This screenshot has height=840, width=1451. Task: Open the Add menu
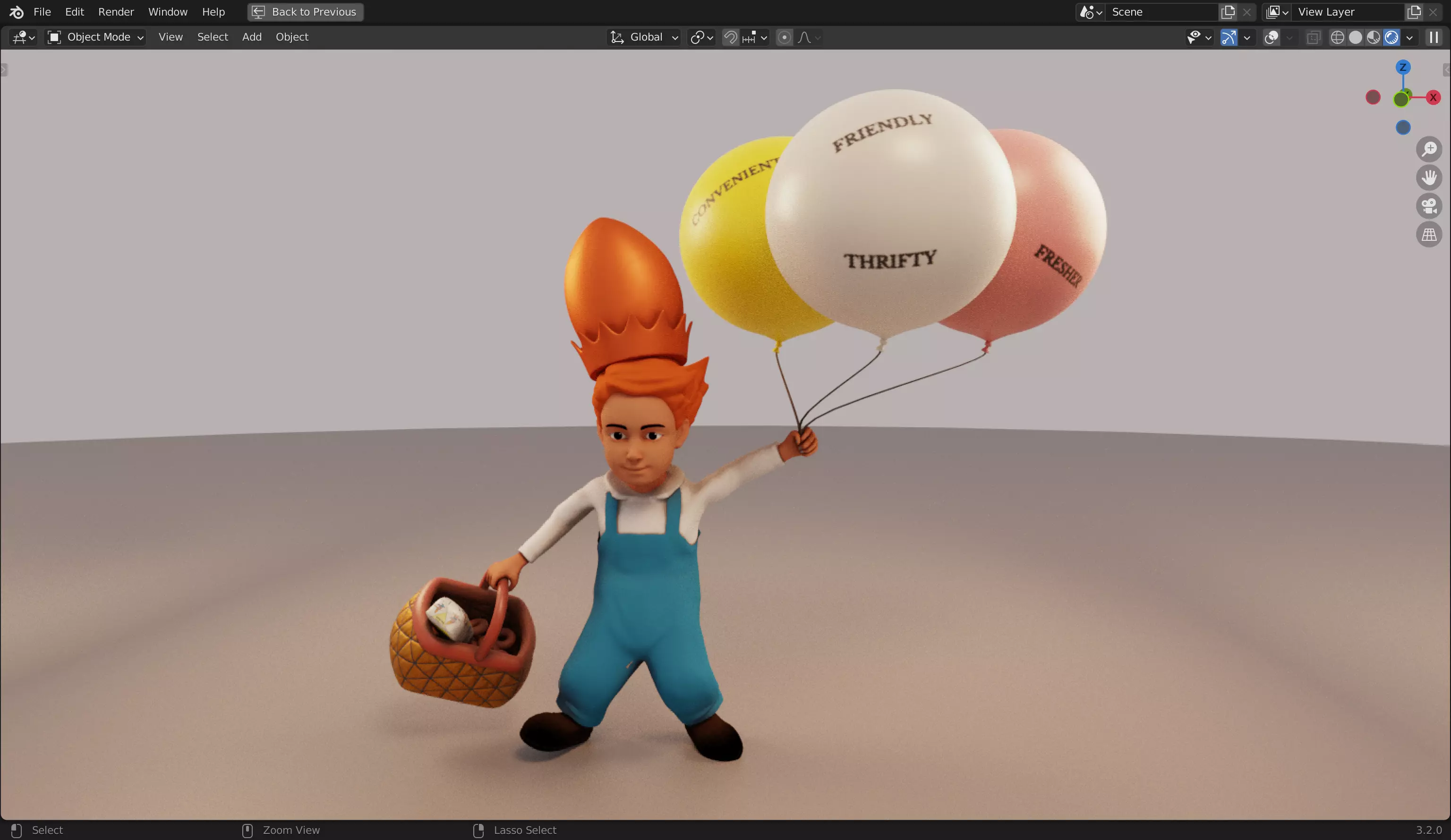(252, 37)
